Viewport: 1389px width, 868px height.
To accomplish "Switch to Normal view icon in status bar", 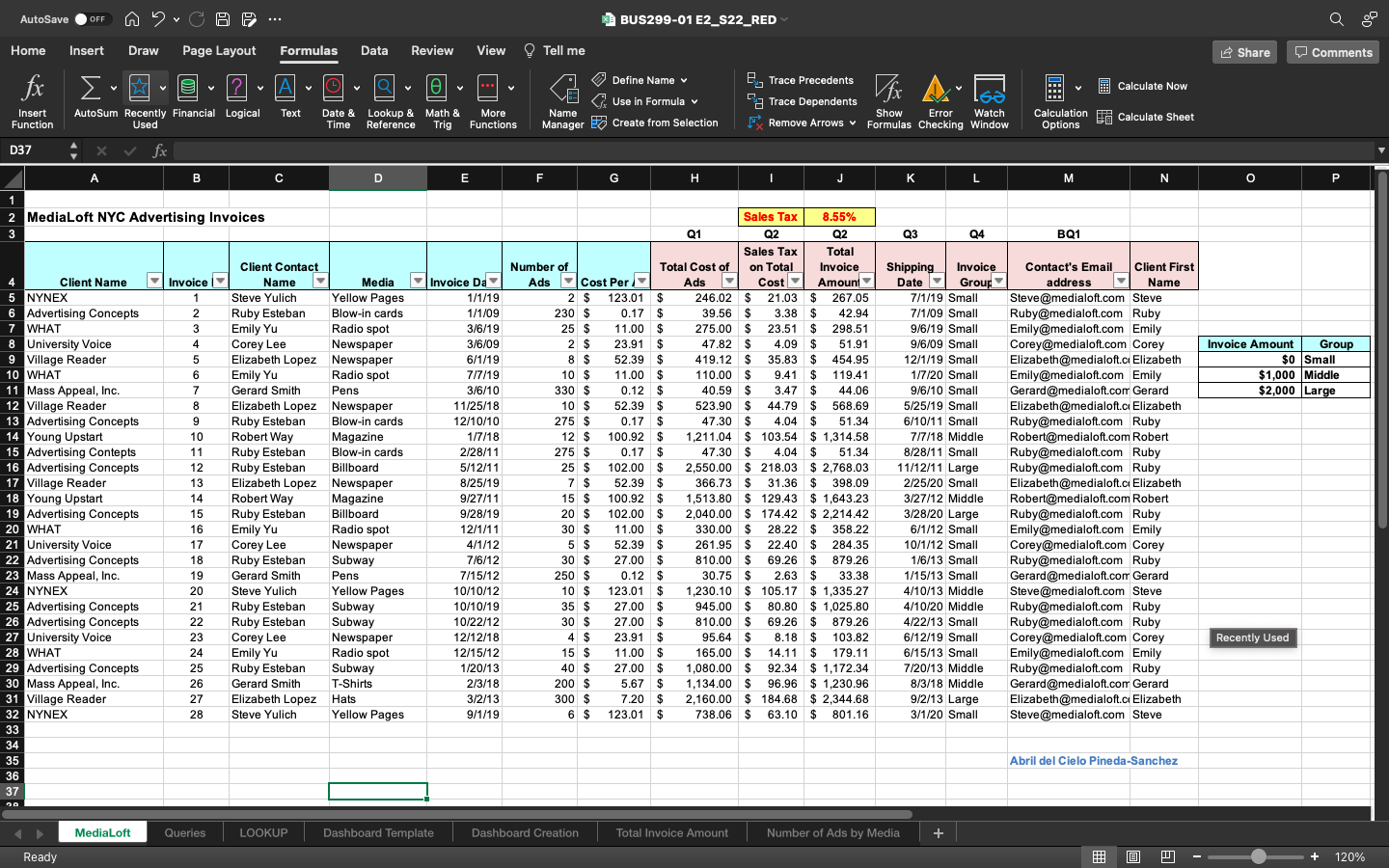I will pyautogui.click(x=1099, y=856).
